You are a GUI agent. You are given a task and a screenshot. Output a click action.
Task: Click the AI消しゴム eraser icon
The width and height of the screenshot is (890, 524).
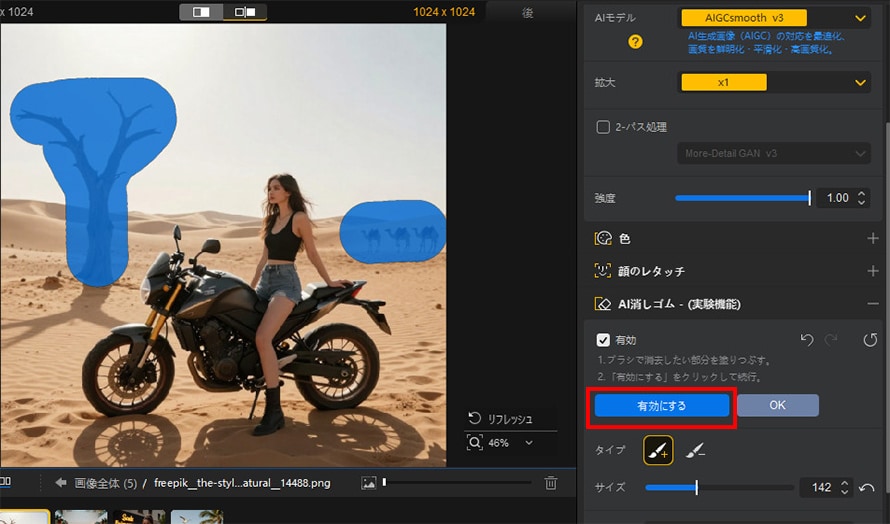pyautogui.click(x=603, y=304)
